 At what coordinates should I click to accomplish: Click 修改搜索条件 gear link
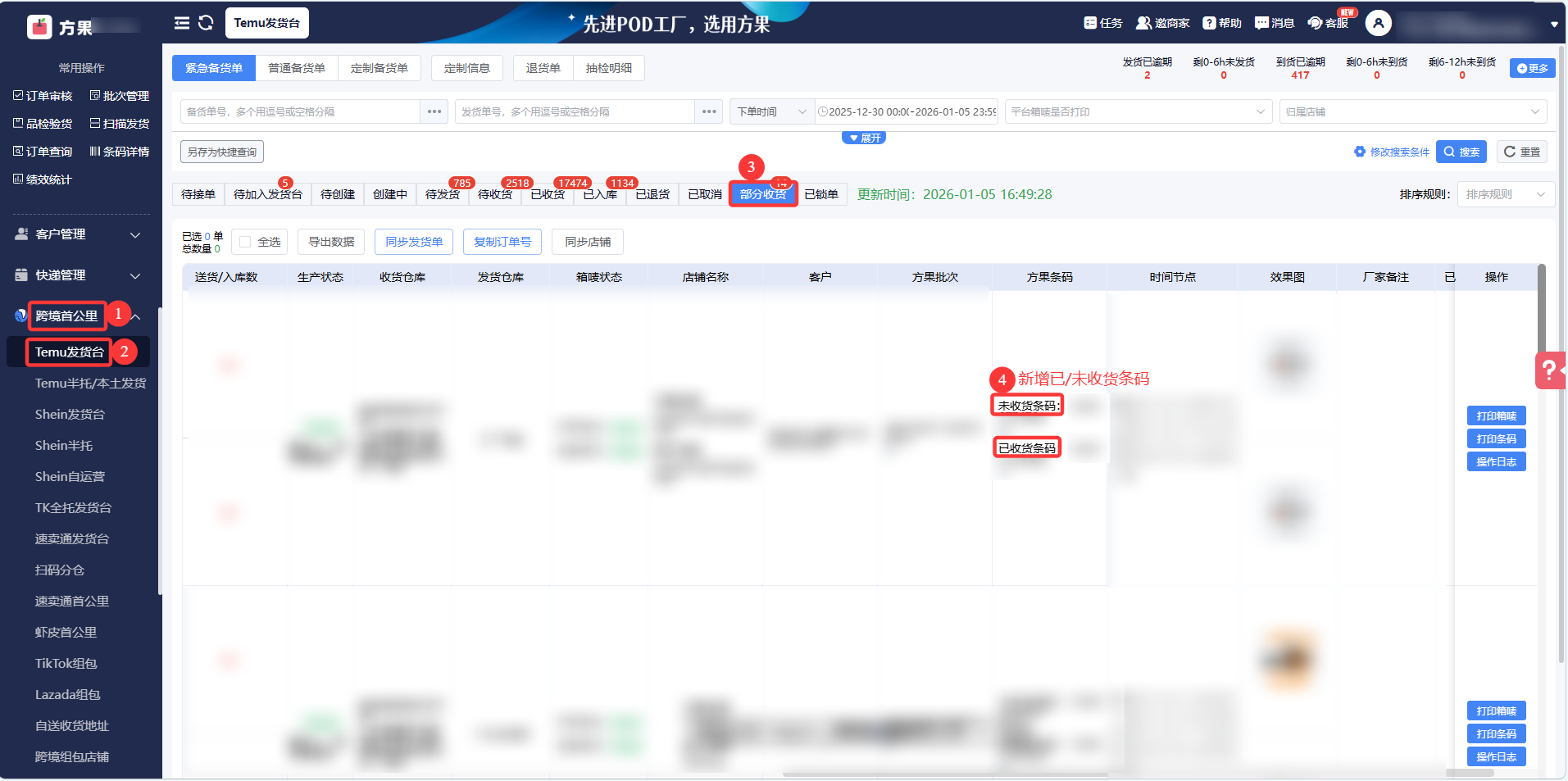pyautogui.click(x=1392, y=152)
